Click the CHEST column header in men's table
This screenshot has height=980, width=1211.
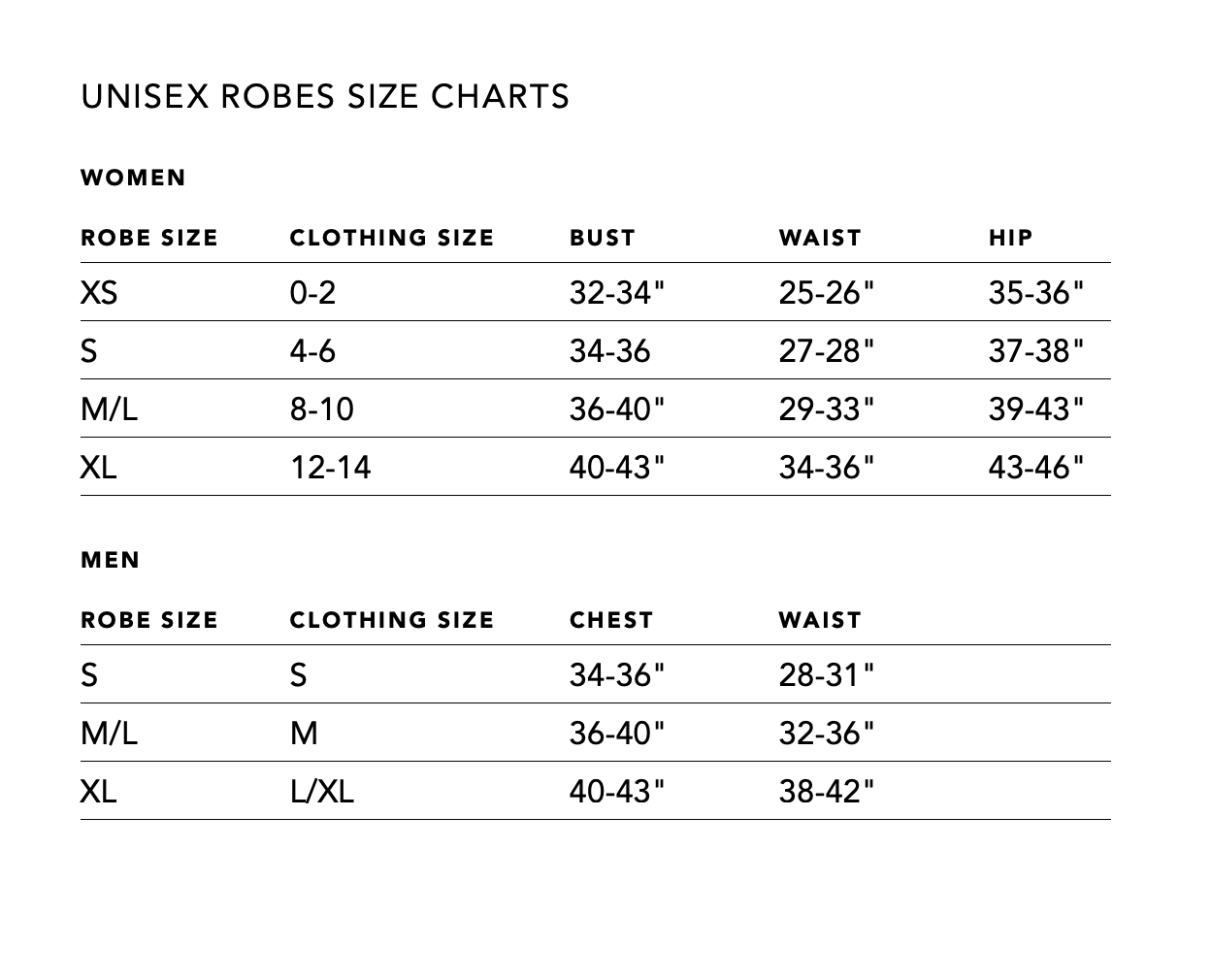[x=610, y=620]
